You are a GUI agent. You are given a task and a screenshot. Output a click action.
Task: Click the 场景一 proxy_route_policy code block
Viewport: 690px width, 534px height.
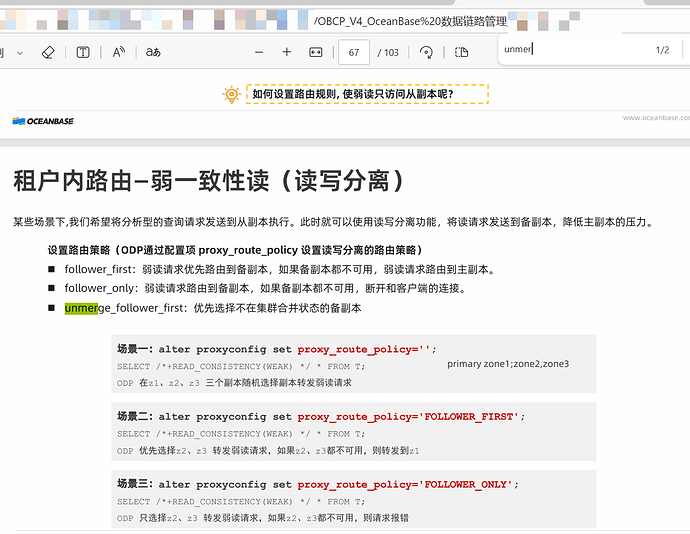point(354,365)
